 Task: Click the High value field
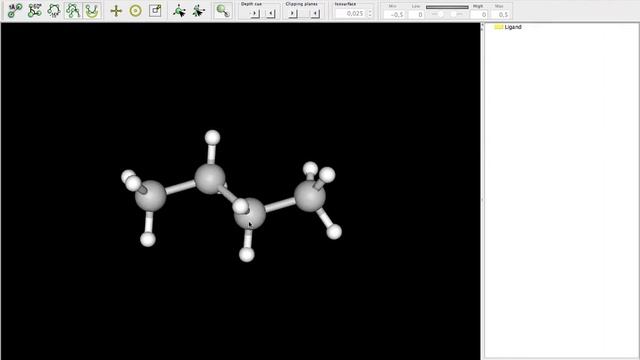479,14
